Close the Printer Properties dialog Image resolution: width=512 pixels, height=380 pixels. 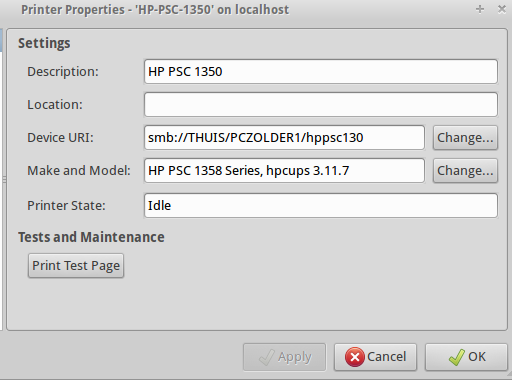[x=502, y=9]
